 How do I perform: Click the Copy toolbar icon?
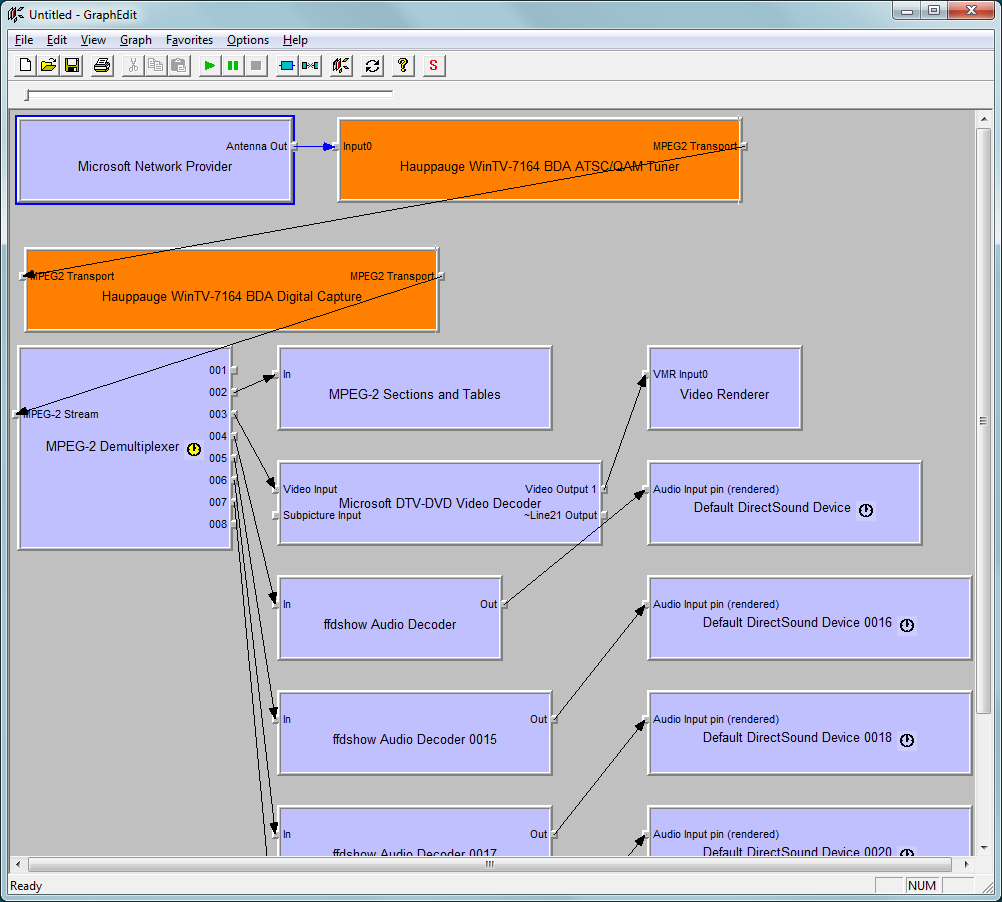pos(155,65)
